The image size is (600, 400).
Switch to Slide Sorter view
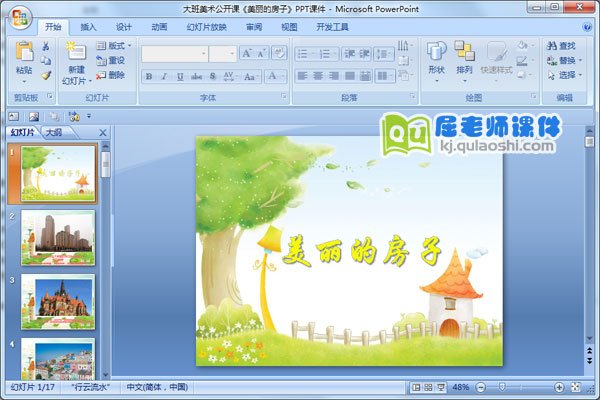point(428,387)
